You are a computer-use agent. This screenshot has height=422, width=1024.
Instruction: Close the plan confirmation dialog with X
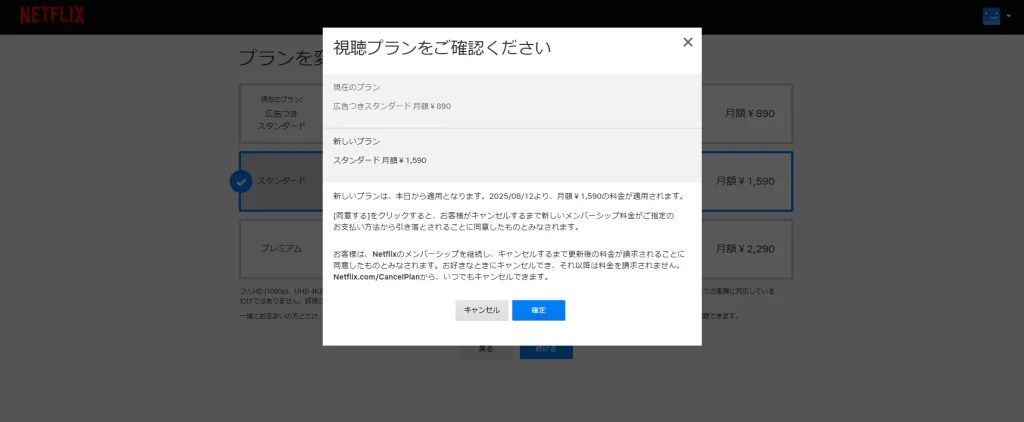point(687,42)
